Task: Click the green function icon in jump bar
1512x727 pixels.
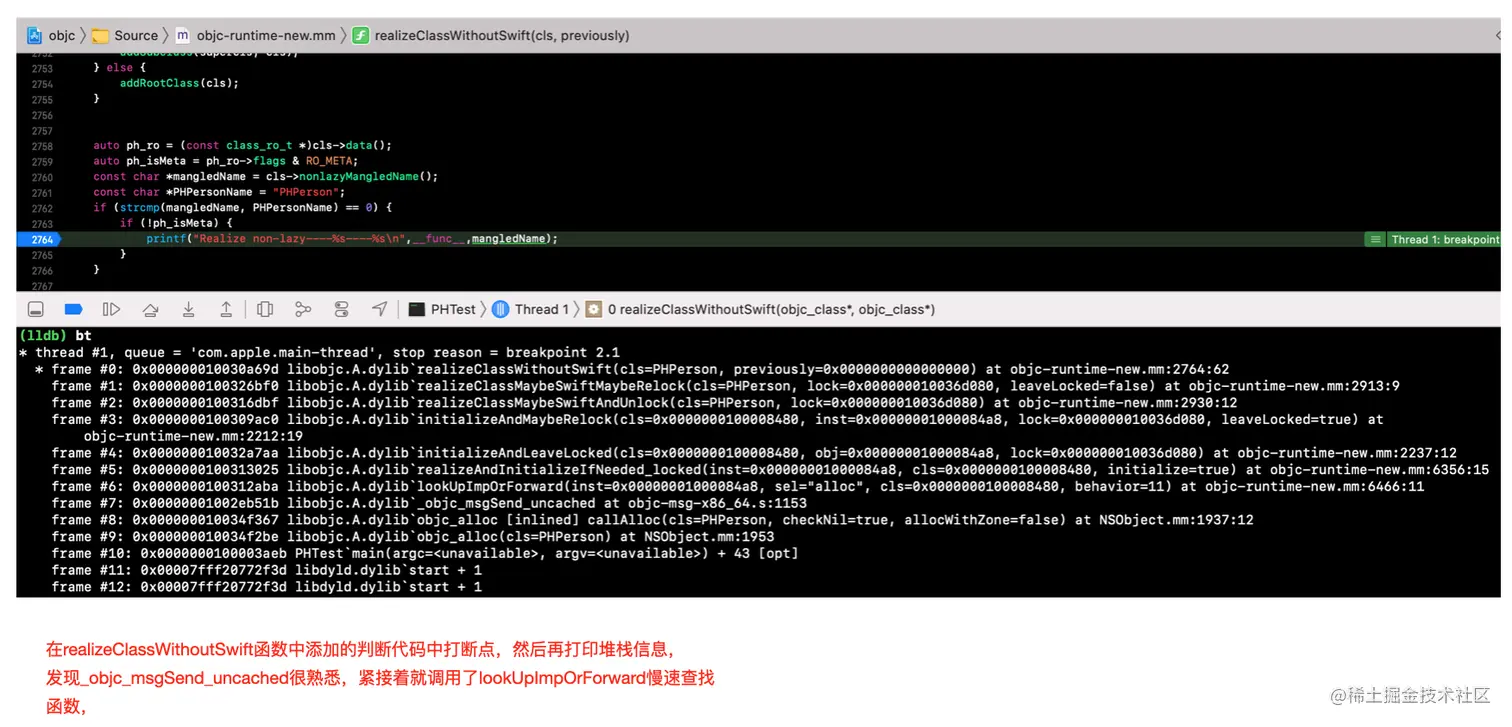Action: coord(361,35)
